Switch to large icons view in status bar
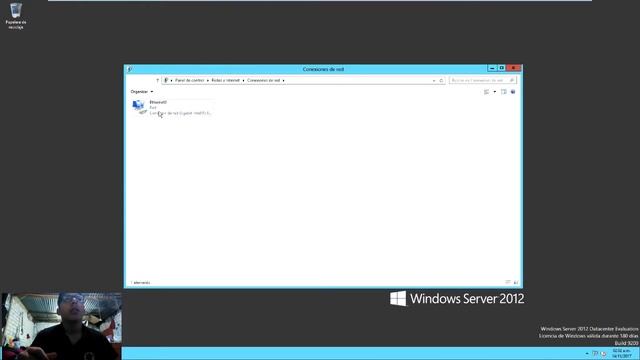The image size is (640, 360). [x=516, y=282]
